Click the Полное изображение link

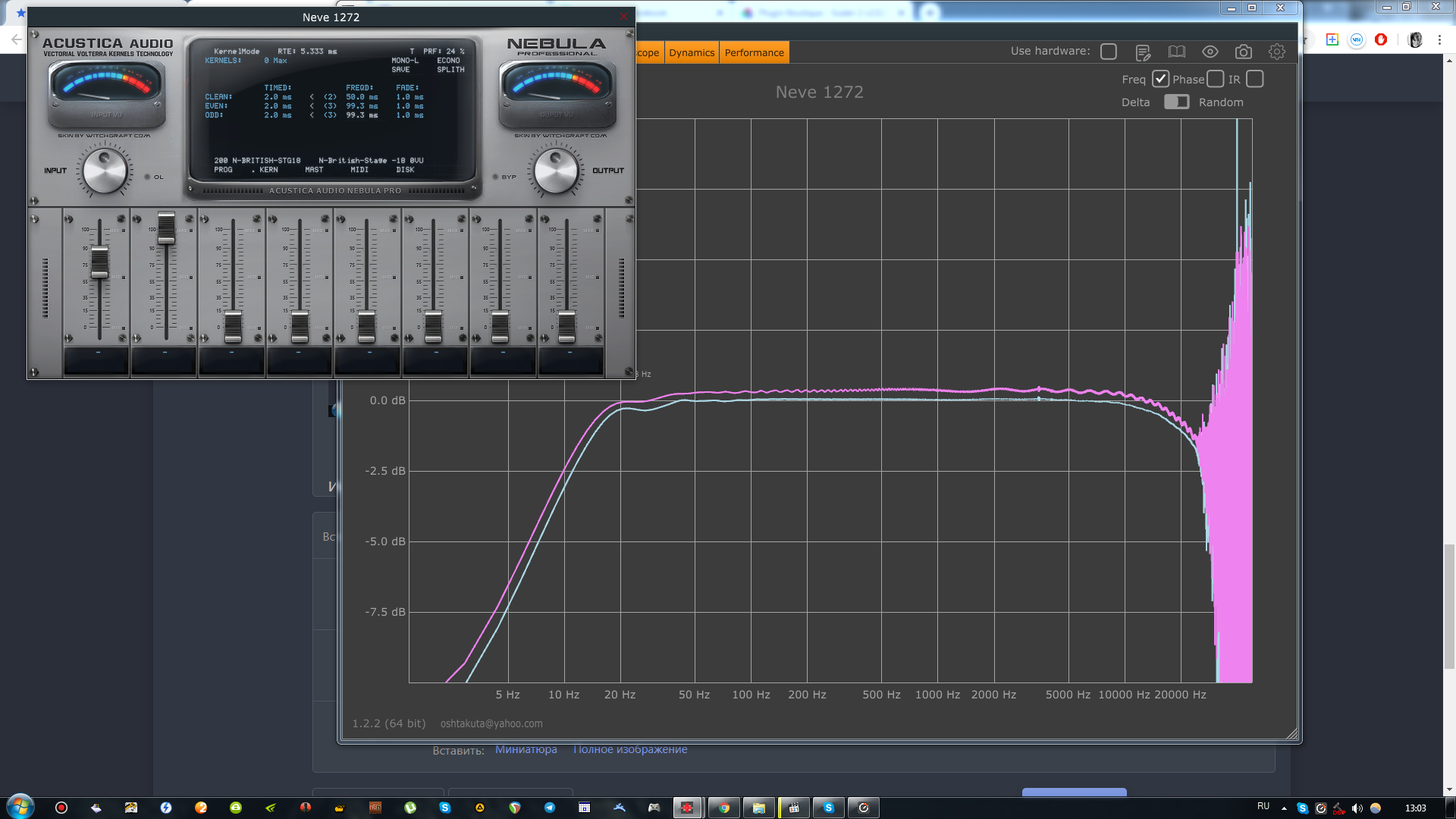pyautogui.click(x=630, y=749)
